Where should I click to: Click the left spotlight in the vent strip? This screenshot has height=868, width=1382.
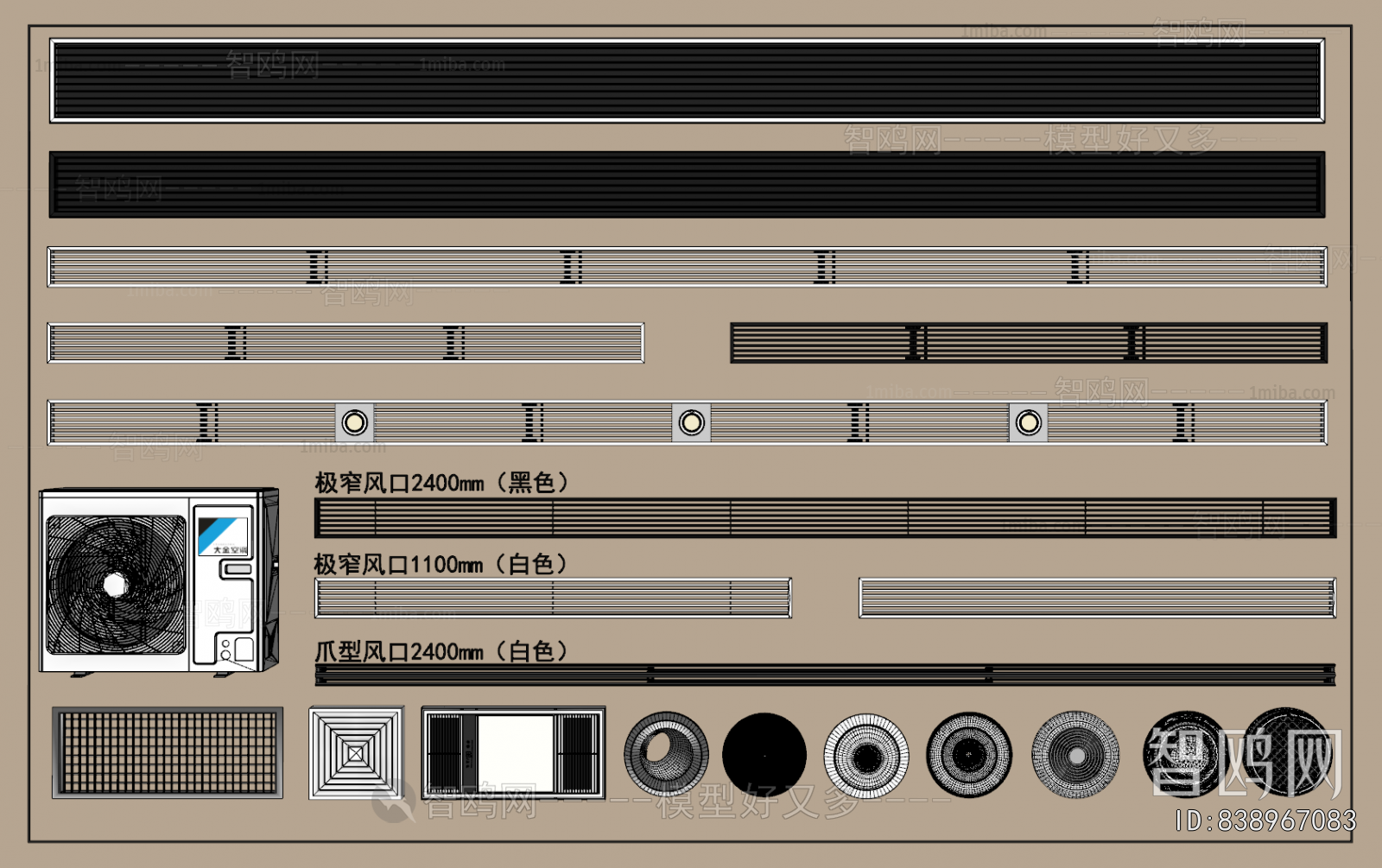click(354, 422)
